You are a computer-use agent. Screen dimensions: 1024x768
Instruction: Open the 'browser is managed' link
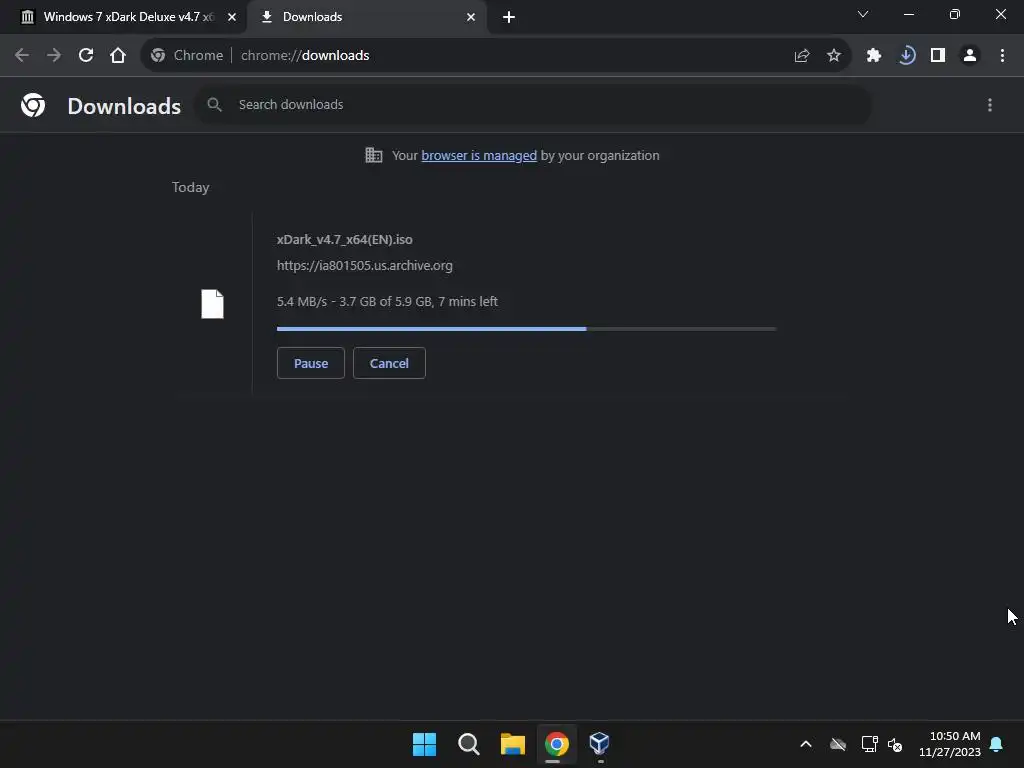pos(479,155)
